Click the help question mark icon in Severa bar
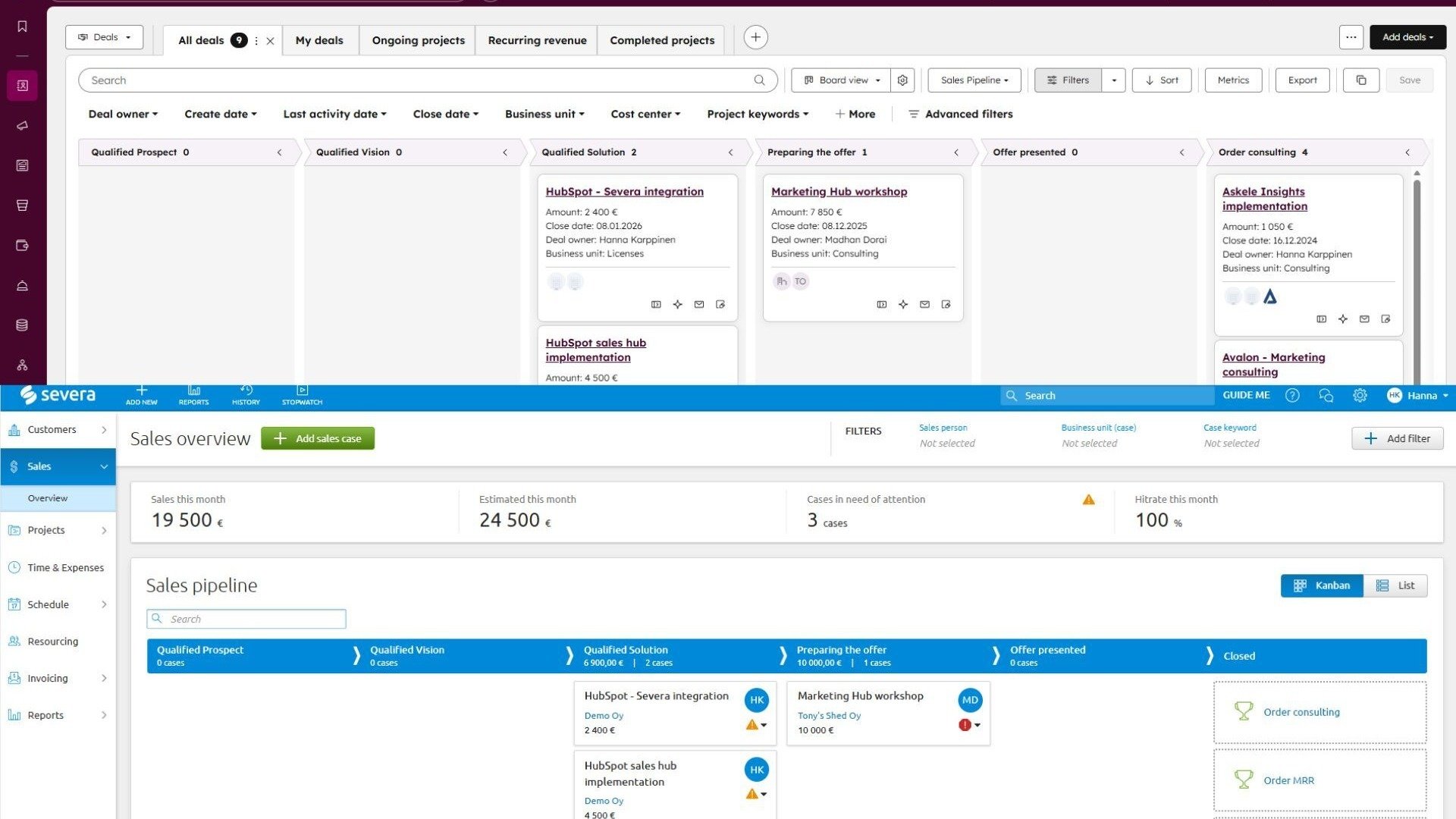Viewport: 1456px width, 819px height. (x=1293, y=395)
